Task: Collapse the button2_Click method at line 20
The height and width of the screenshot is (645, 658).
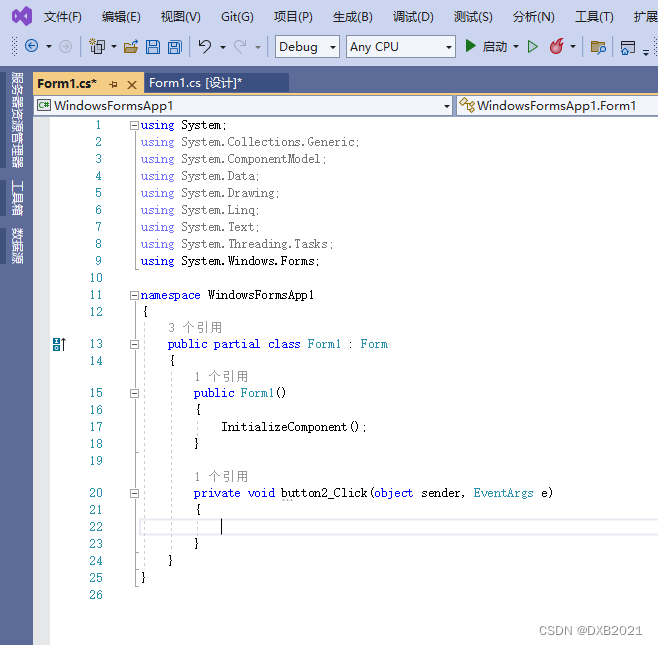Action: pos(134,494)
